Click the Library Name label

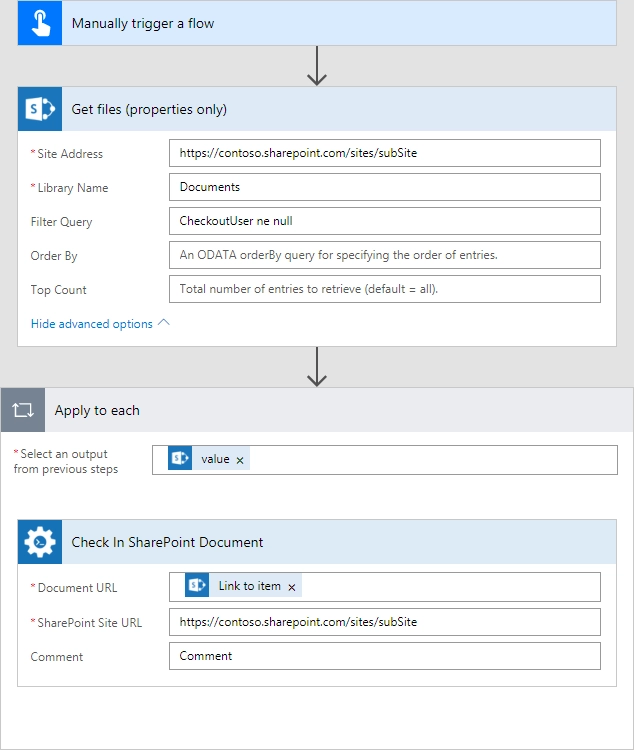73,188
